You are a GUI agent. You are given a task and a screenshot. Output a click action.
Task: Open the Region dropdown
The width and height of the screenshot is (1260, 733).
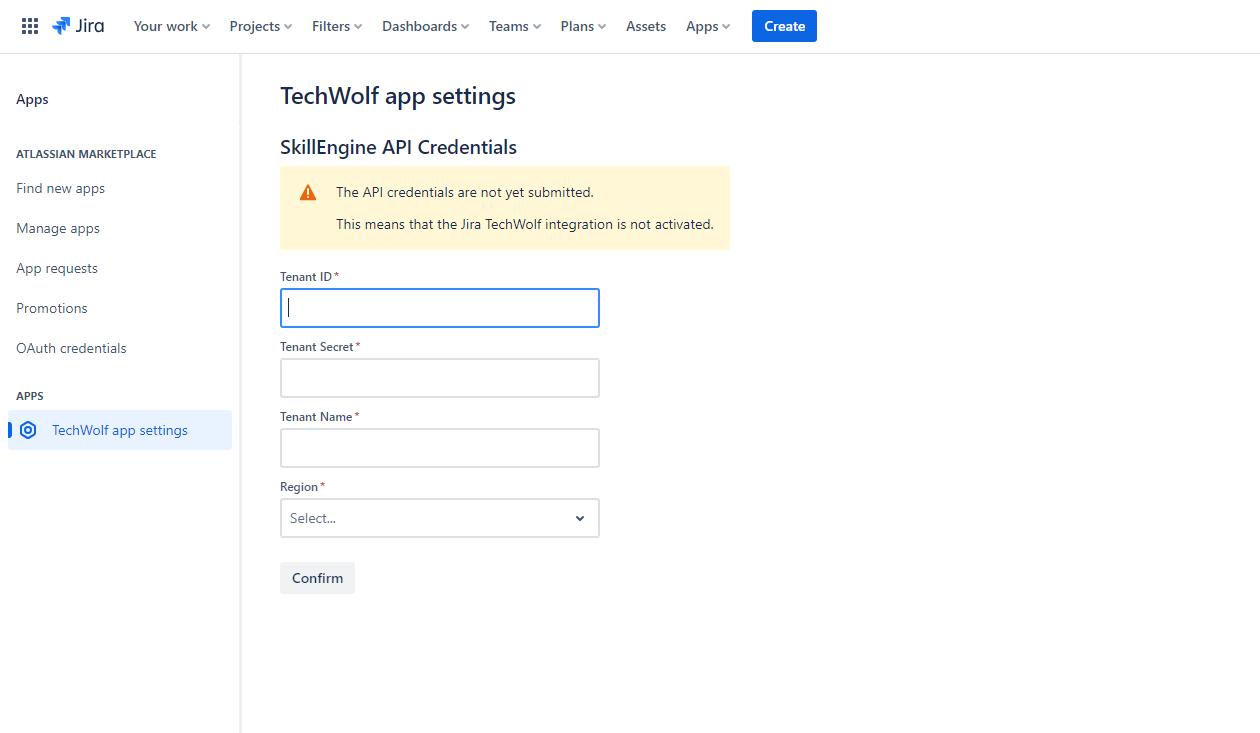click(439, 518)
